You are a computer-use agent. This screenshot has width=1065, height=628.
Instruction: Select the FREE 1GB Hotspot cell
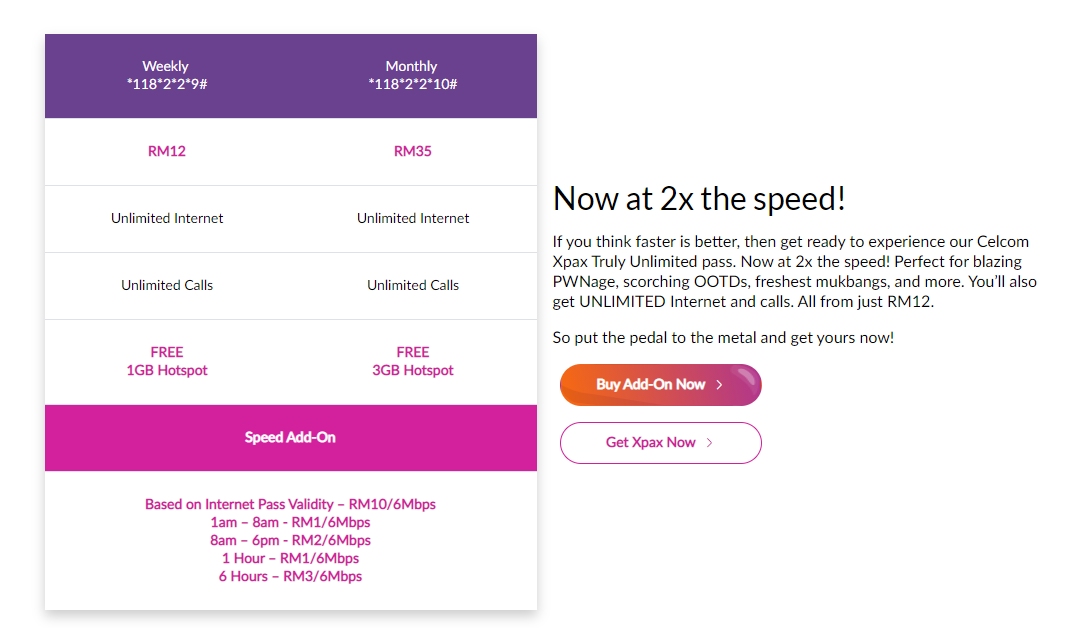[x=167, y=362]
